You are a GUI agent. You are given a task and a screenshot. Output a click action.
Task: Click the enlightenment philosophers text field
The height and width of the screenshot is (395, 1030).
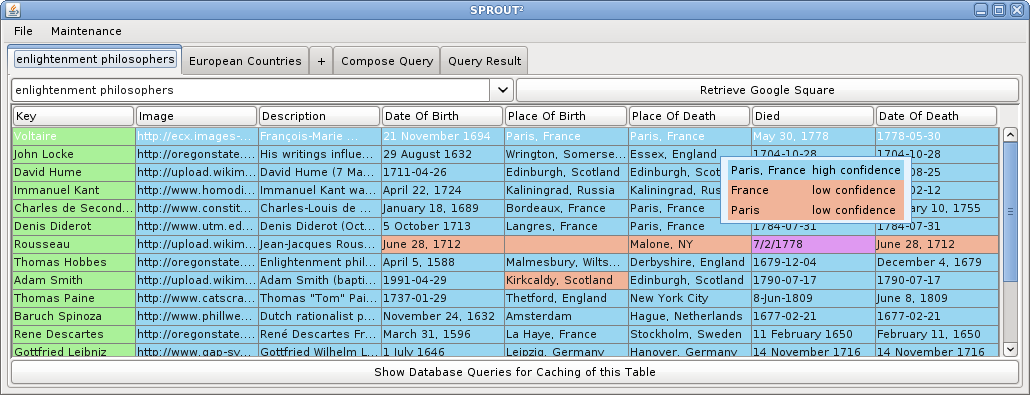pos(250,90)
